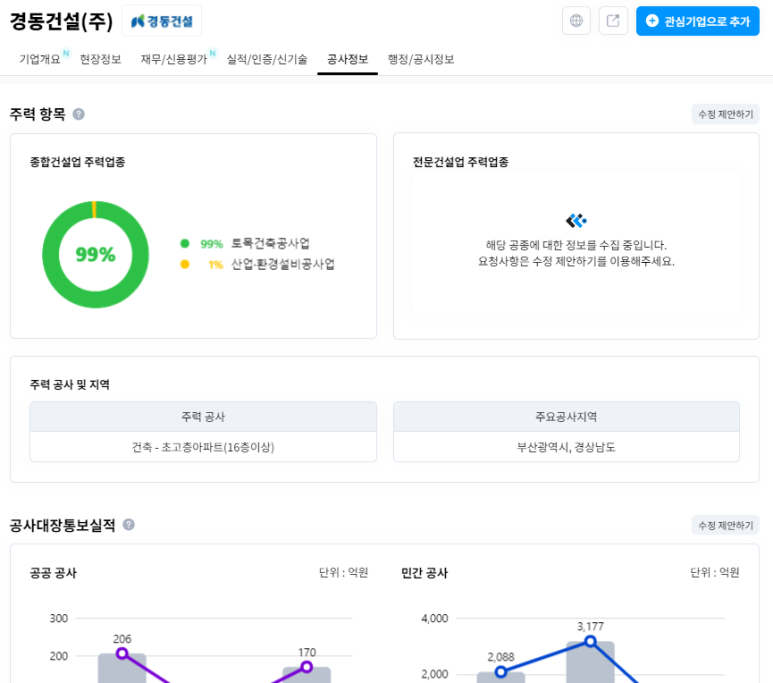This screenshot has height=683, width=773.
Task: Click the 170 data point in 공공 공사
Action: click(x=307, y=667)
